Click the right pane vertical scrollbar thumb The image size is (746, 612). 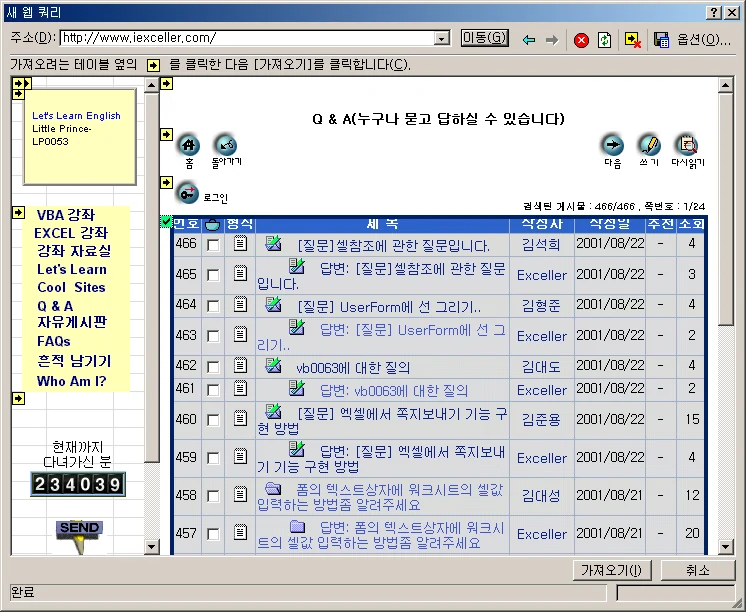click(726, 209)
